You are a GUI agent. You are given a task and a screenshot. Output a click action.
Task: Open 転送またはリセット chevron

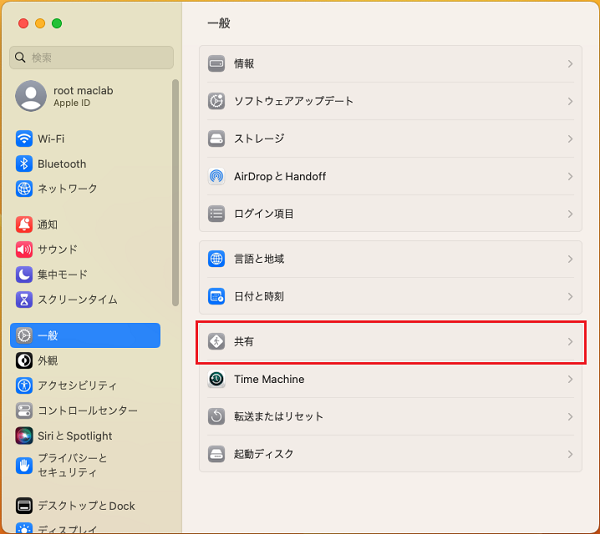pyautogui.click(x=570, y=417)
